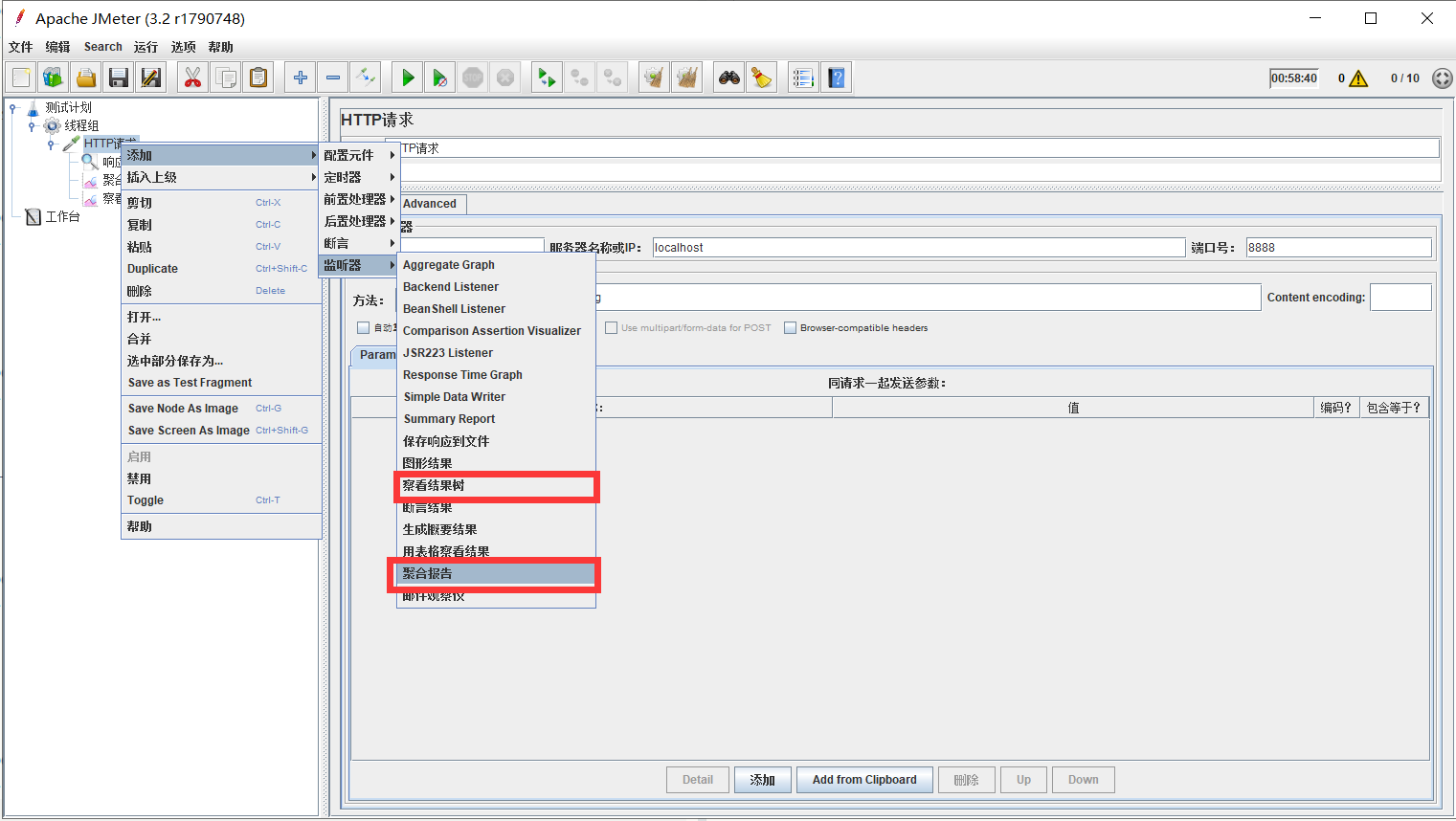The height and width of the screenshot is (821, 1456).
Task: Click the Shutdown test icon
Action: (505, 78)
